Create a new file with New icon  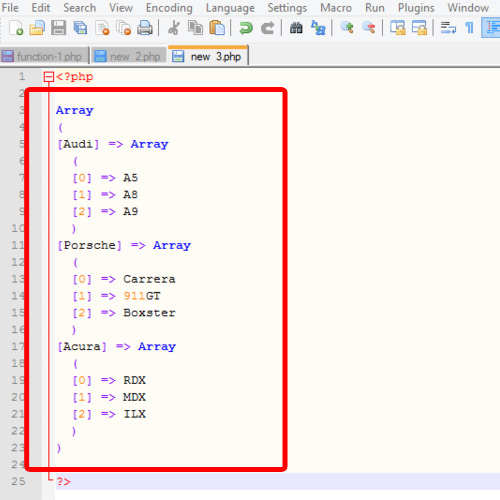[16, 28]
